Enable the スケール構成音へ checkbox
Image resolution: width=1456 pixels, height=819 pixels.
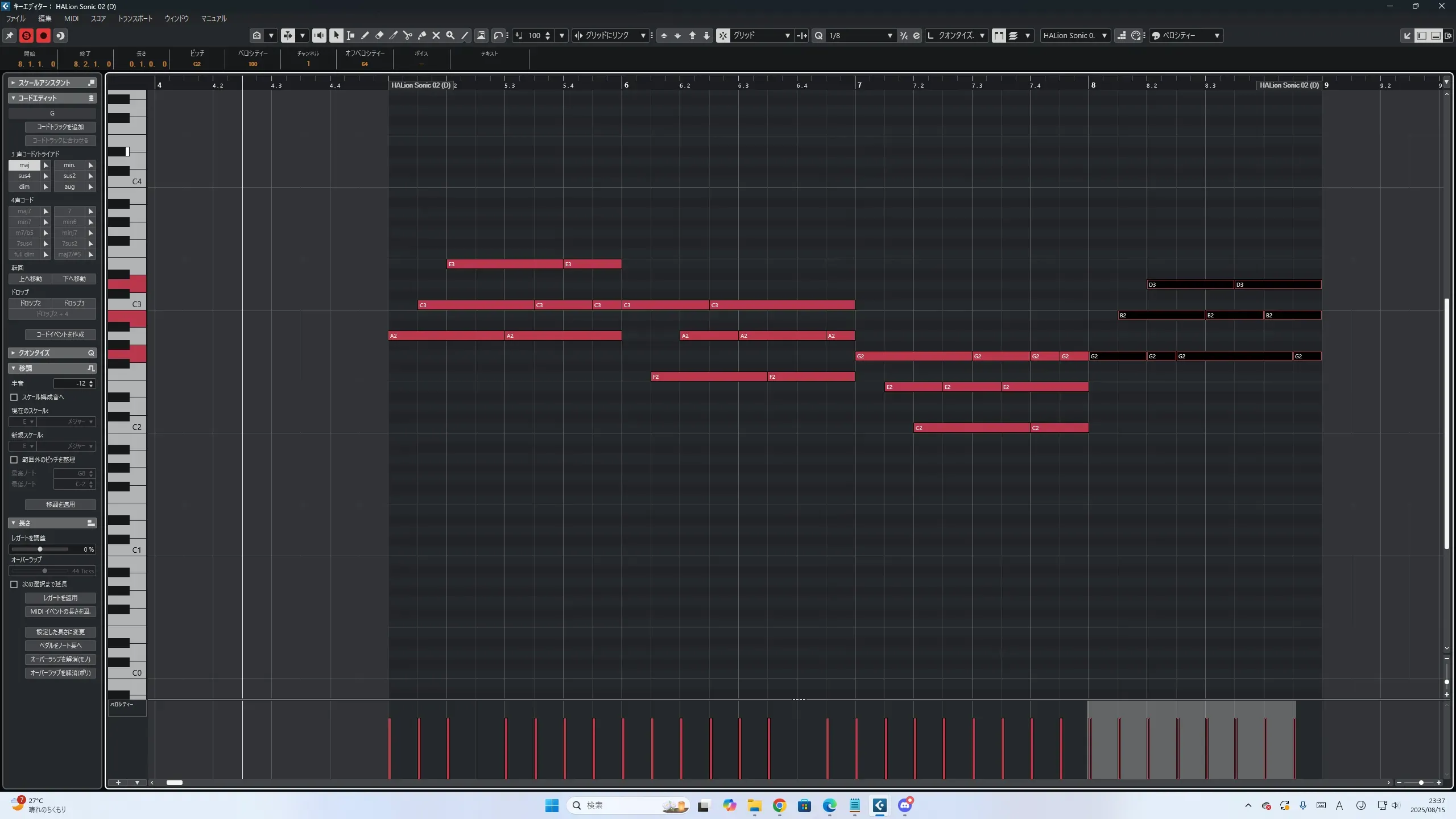[14, 397]
